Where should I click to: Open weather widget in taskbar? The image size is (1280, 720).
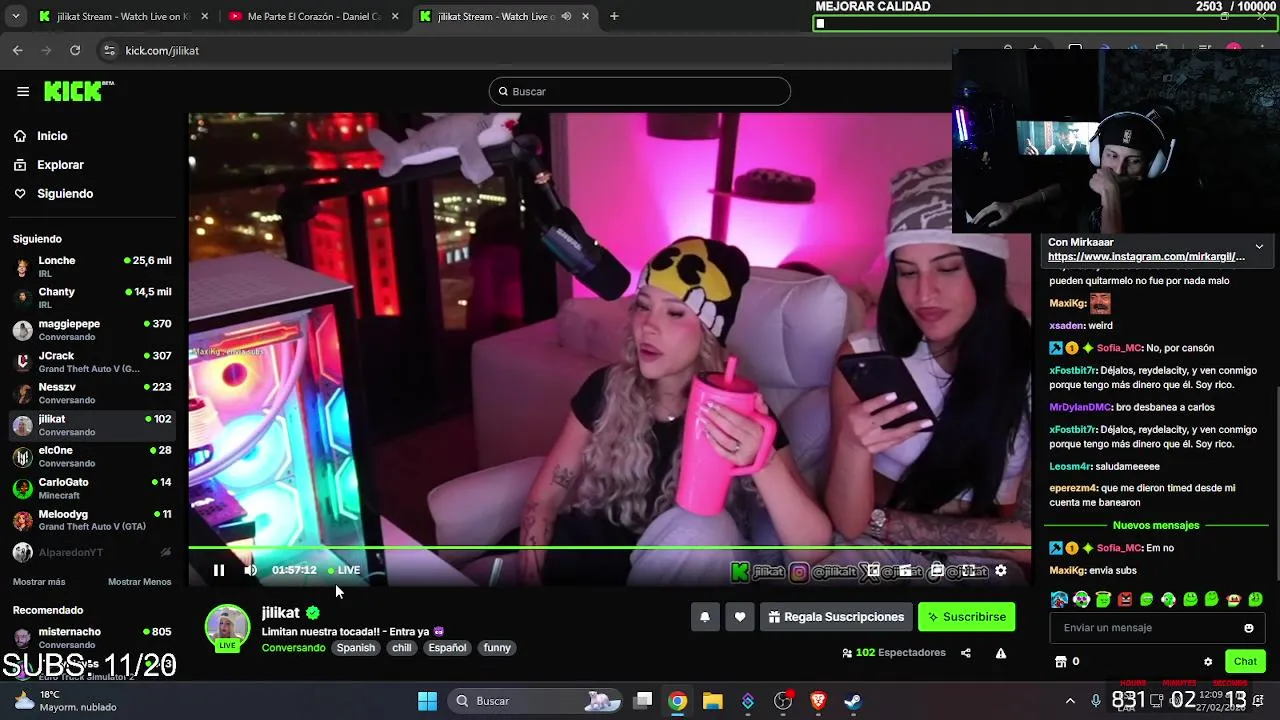tap(66, 701)
